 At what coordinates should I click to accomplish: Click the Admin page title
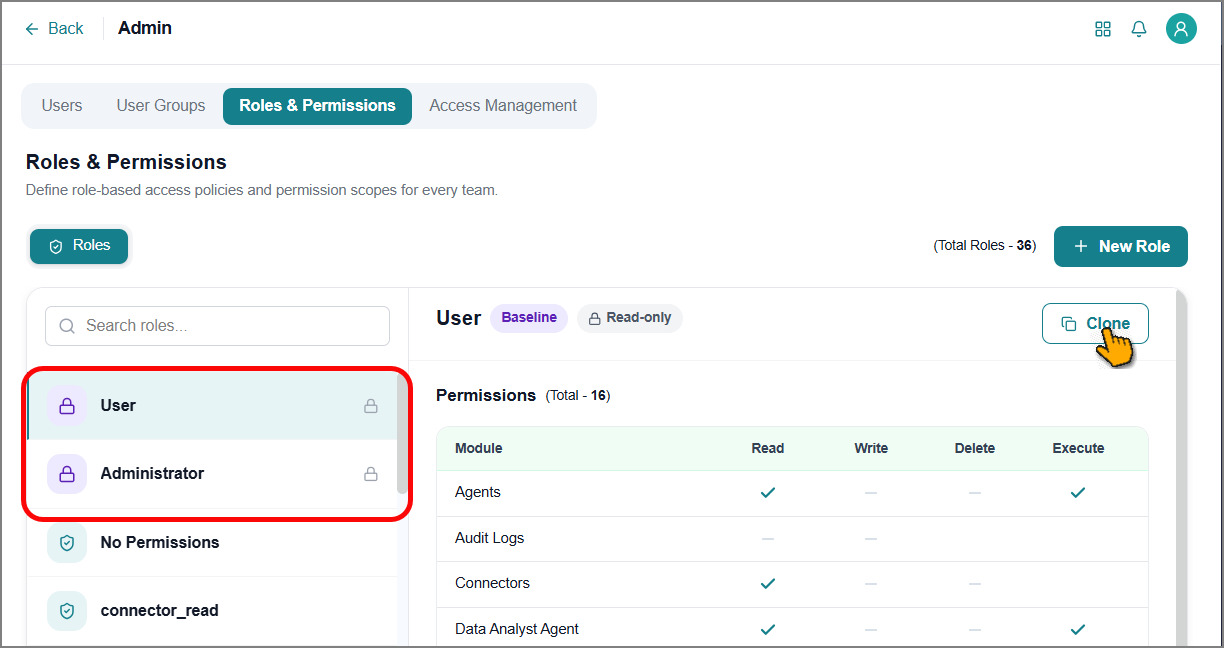coord(145,29)
